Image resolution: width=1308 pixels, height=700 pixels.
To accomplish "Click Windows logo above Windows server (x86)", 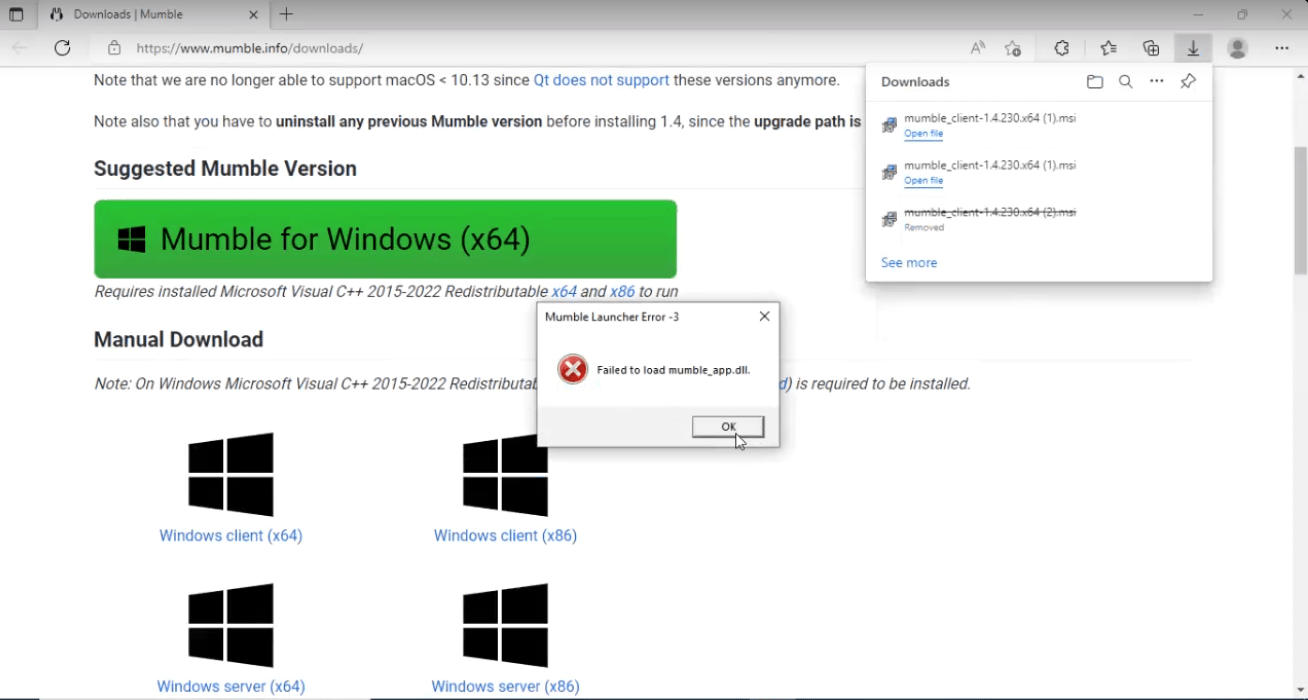I will click(x=505, y=625).
